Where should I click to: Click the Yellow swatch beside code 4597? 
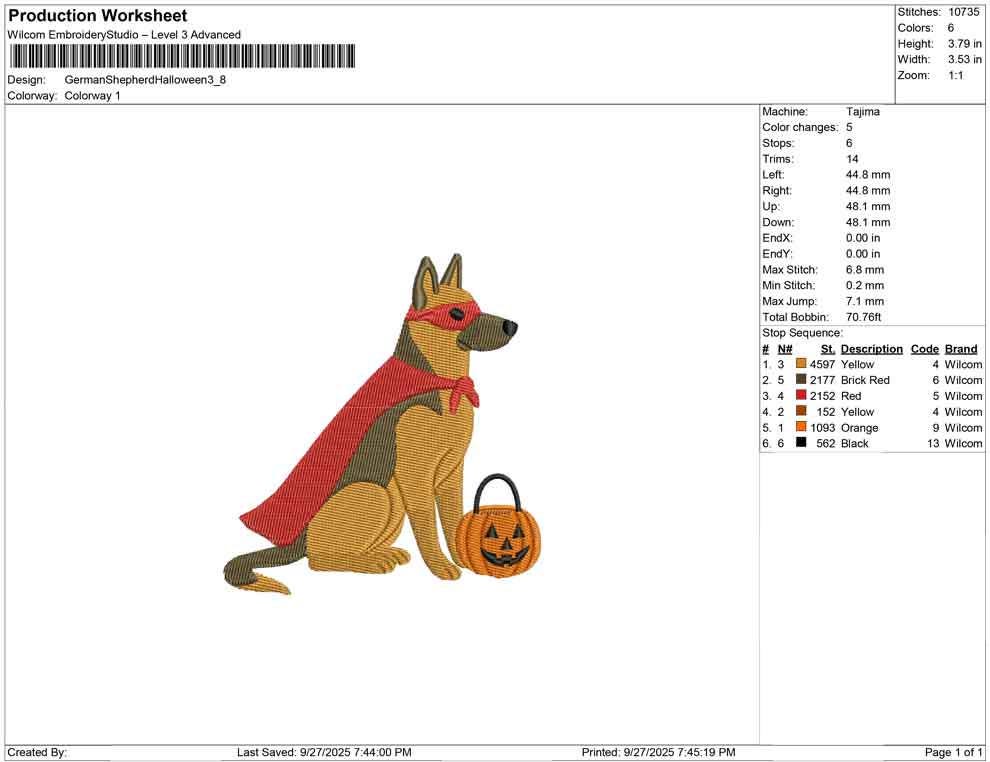(799, 364)
